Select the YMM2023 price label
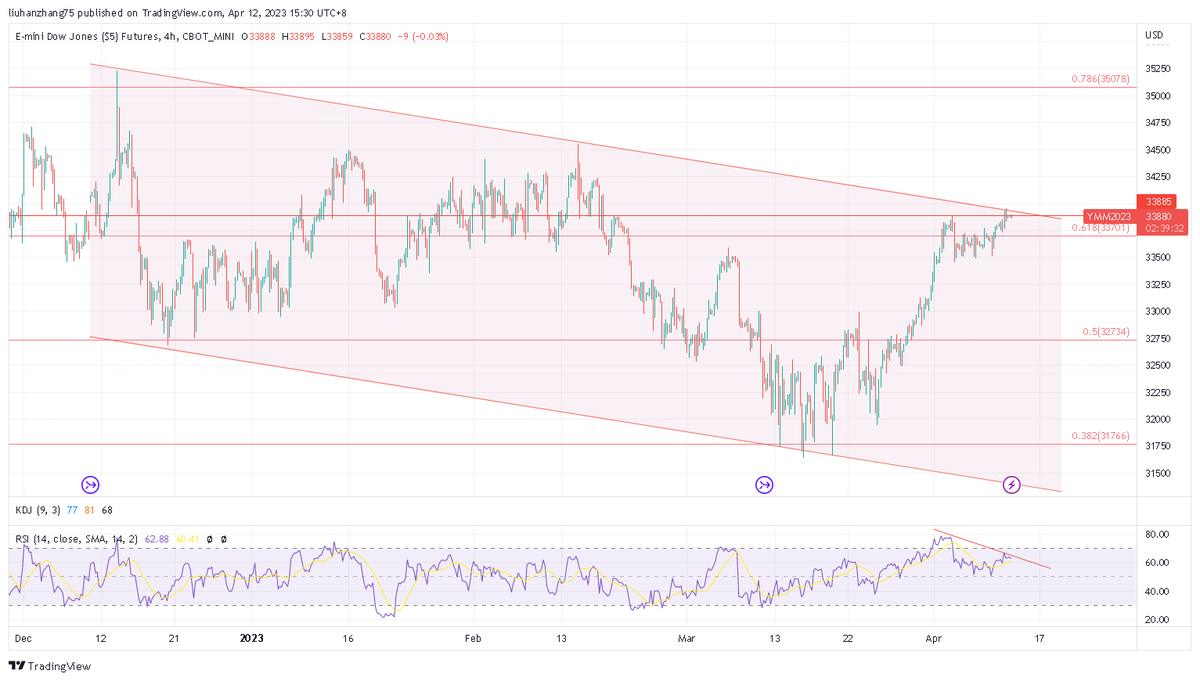1200x681 pixels. (1109, 216)
